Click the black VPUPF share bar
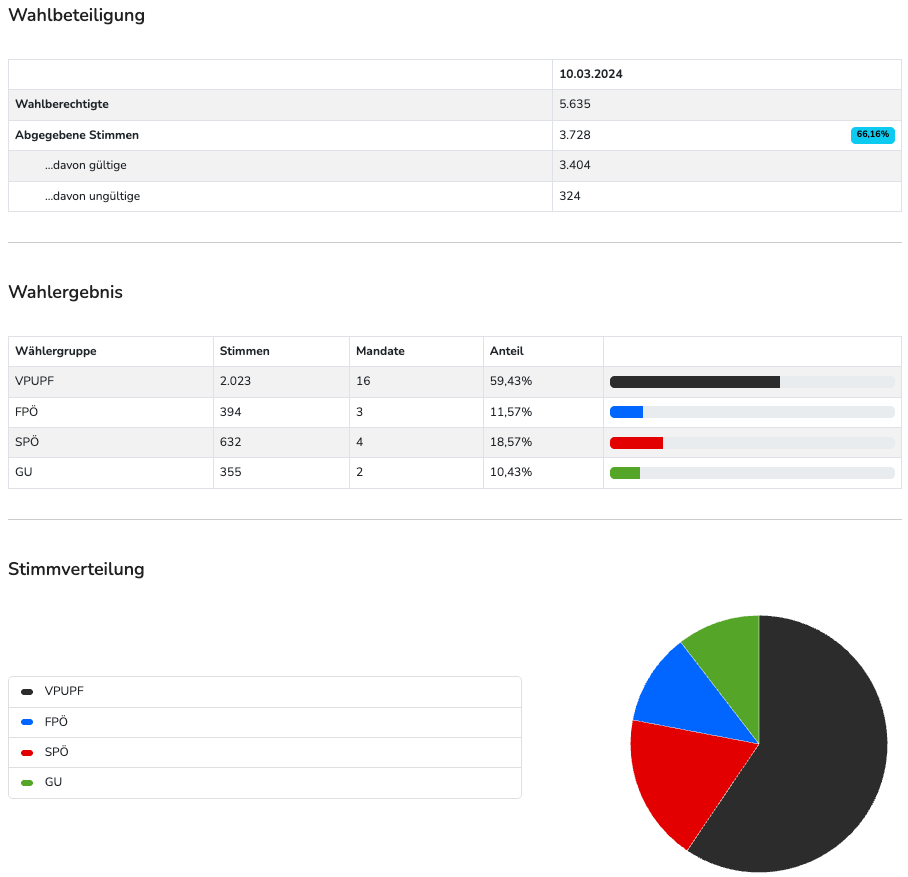This screenshot has width=908, height=877. [694, 382]
